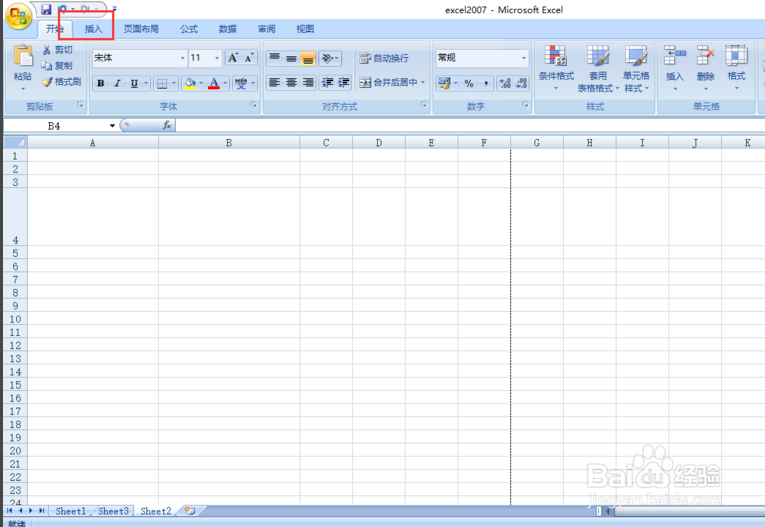Decrease decimal places
The height and width of the screenshot is (527, 765).
click(x=522, y=83)
